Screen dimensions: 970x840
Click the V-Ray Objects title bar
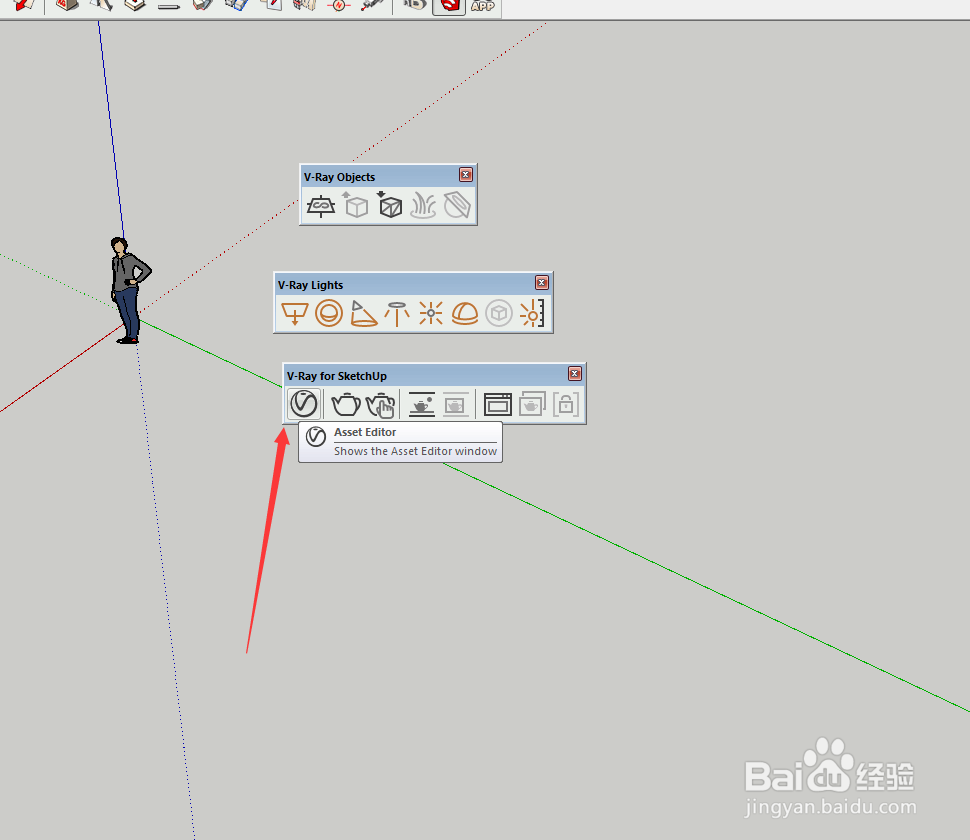[x=388, y=176]
